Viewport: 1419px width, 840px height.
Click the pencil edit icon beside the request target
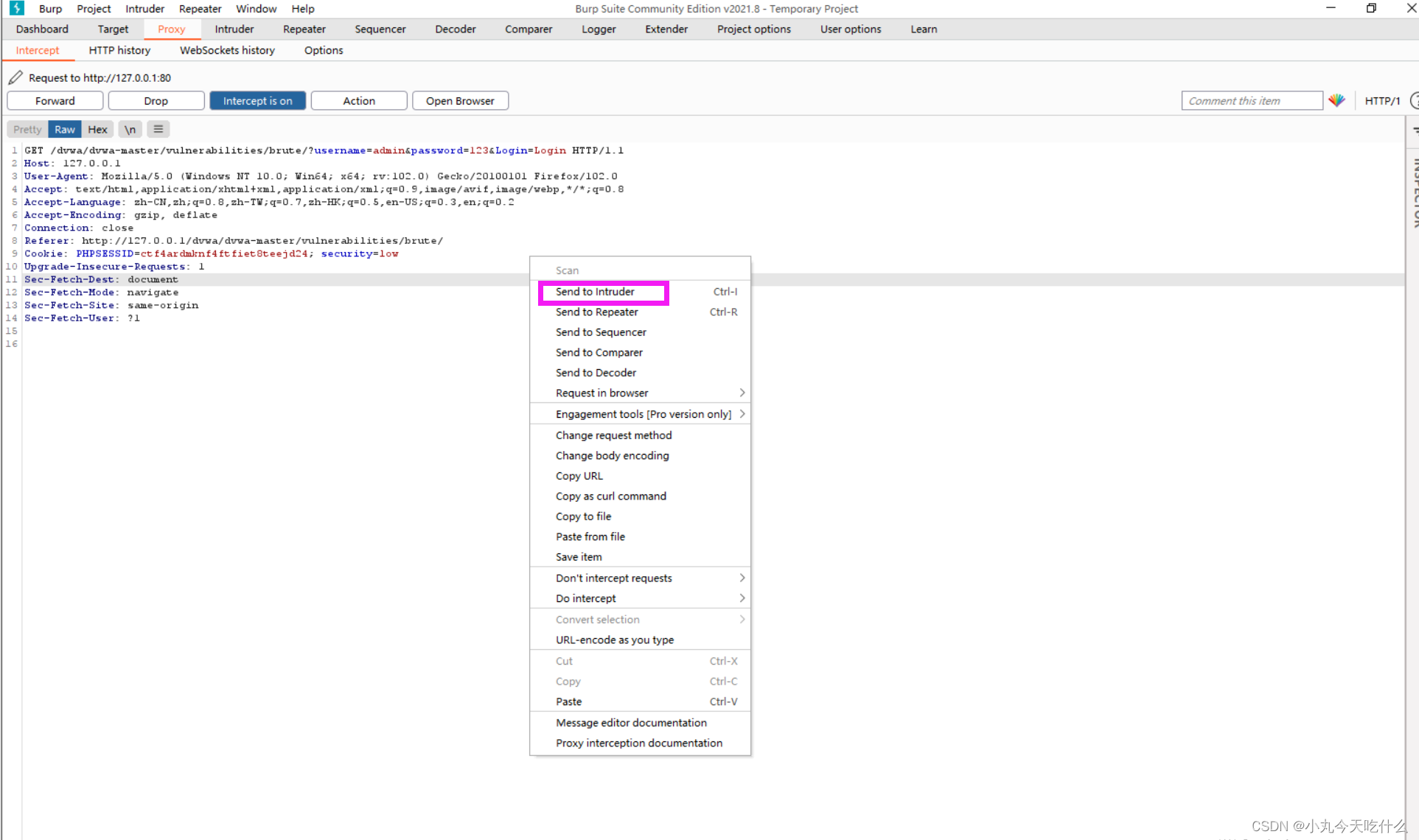15,77
